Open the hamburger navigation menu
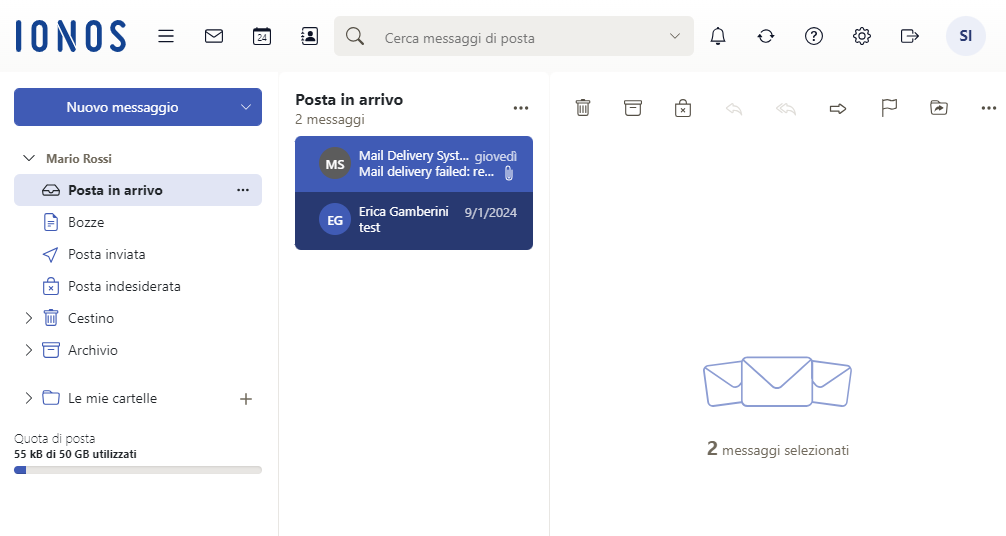 pyautogui.click(x=166, y=36)
